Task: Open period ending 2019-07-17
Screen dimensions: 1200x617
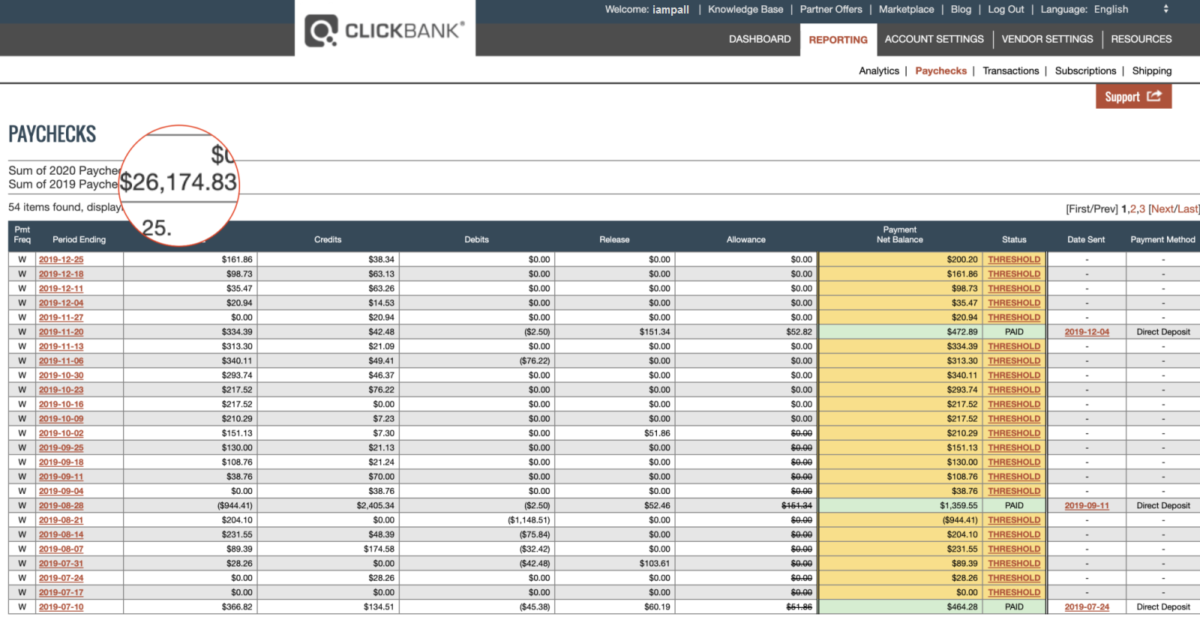Action: click(x=61, y=593)
